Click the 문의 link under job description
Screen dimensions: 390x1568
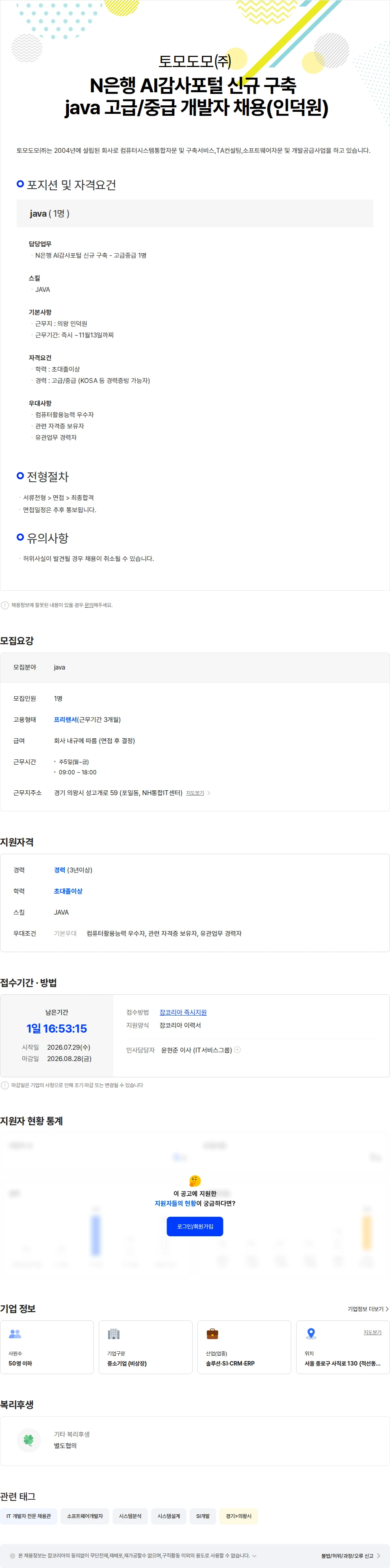[89, 605]
